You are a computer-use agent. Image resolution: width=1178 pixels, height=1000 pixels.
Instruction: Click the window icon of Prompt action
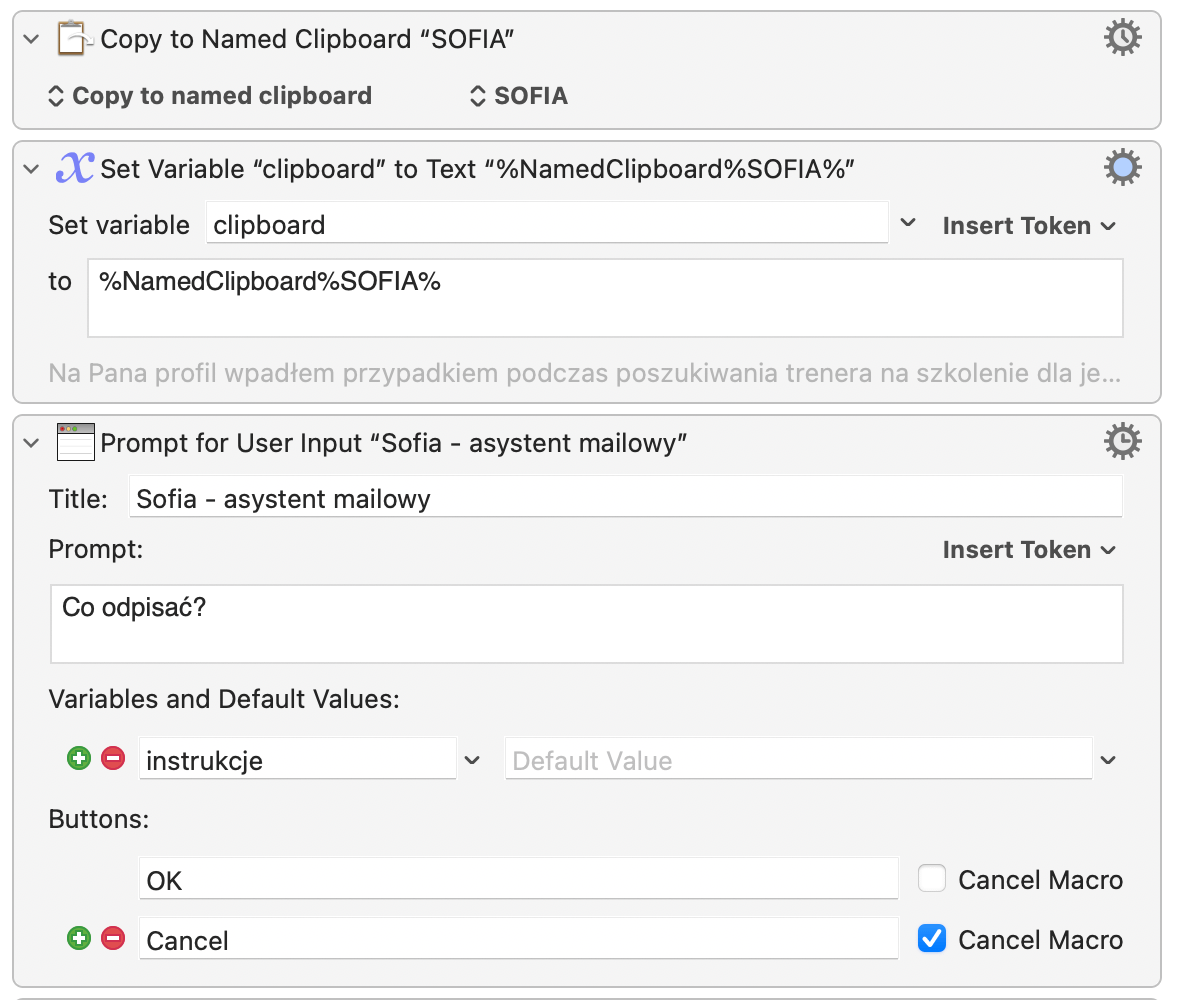pos(74,442)
